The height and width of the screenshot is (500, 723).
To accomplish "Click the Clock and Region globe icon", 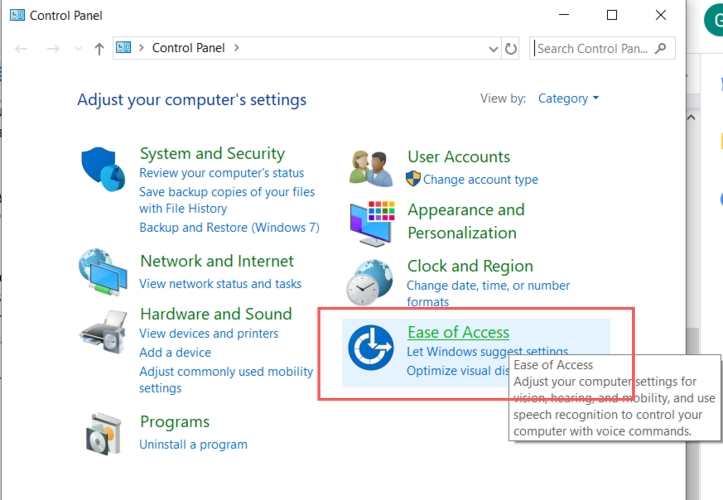I will point(371,282).
